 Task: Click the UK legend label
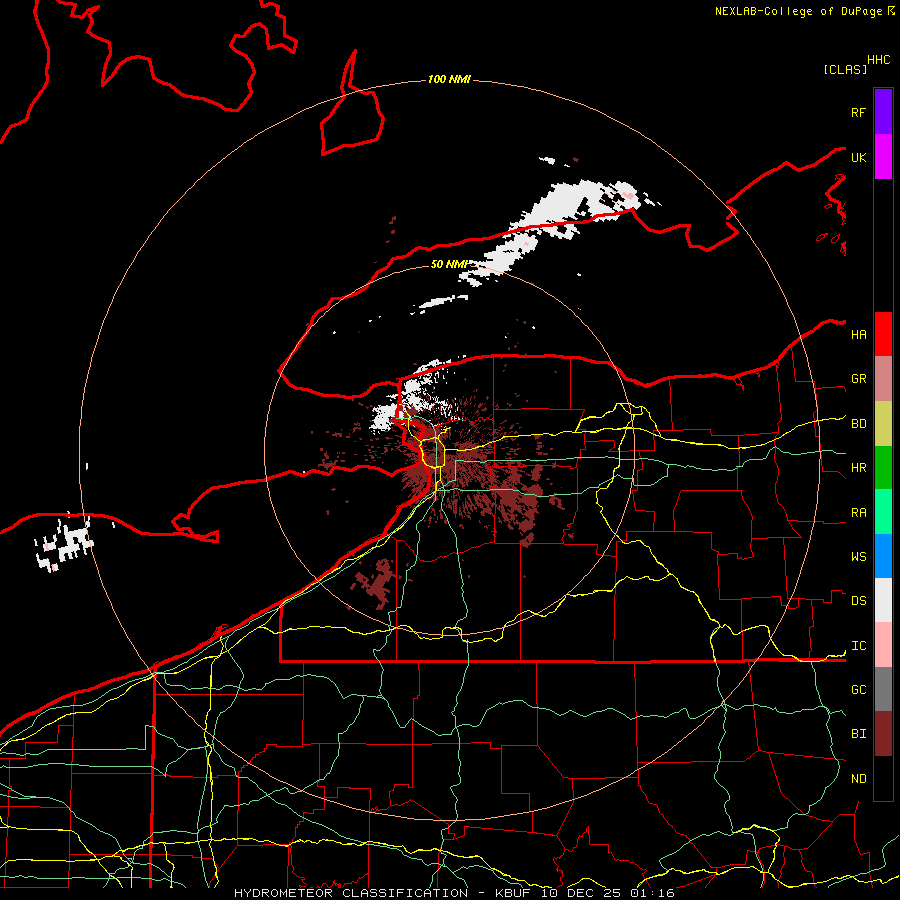(858, 157)
